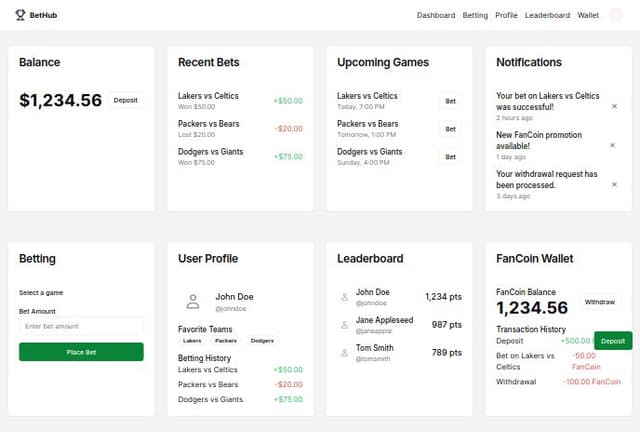
Task: Click the Transaction History heading
Action: (x=531, y=329)
